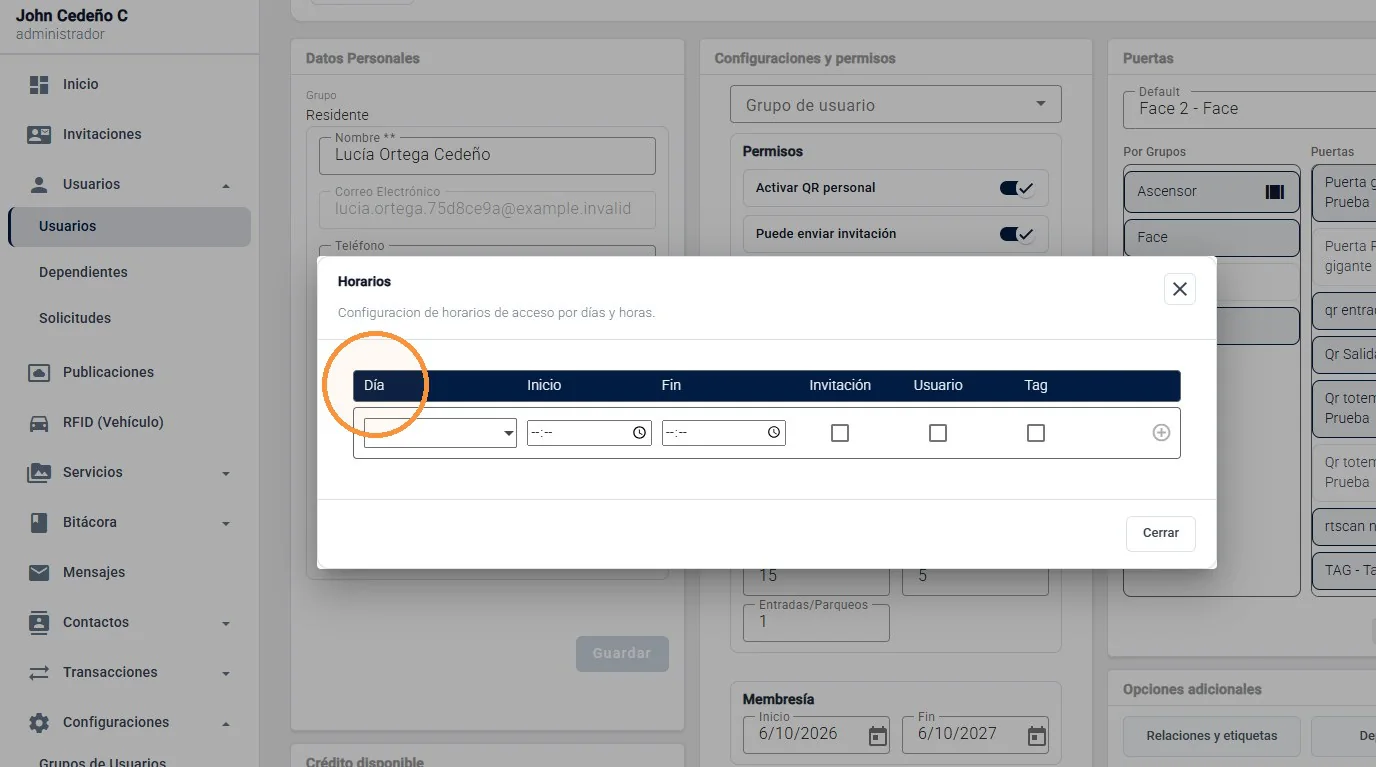Open calendar for Membresía Inicio date
This screenshot has height=767, width=1376.
[x=878, y=736]
